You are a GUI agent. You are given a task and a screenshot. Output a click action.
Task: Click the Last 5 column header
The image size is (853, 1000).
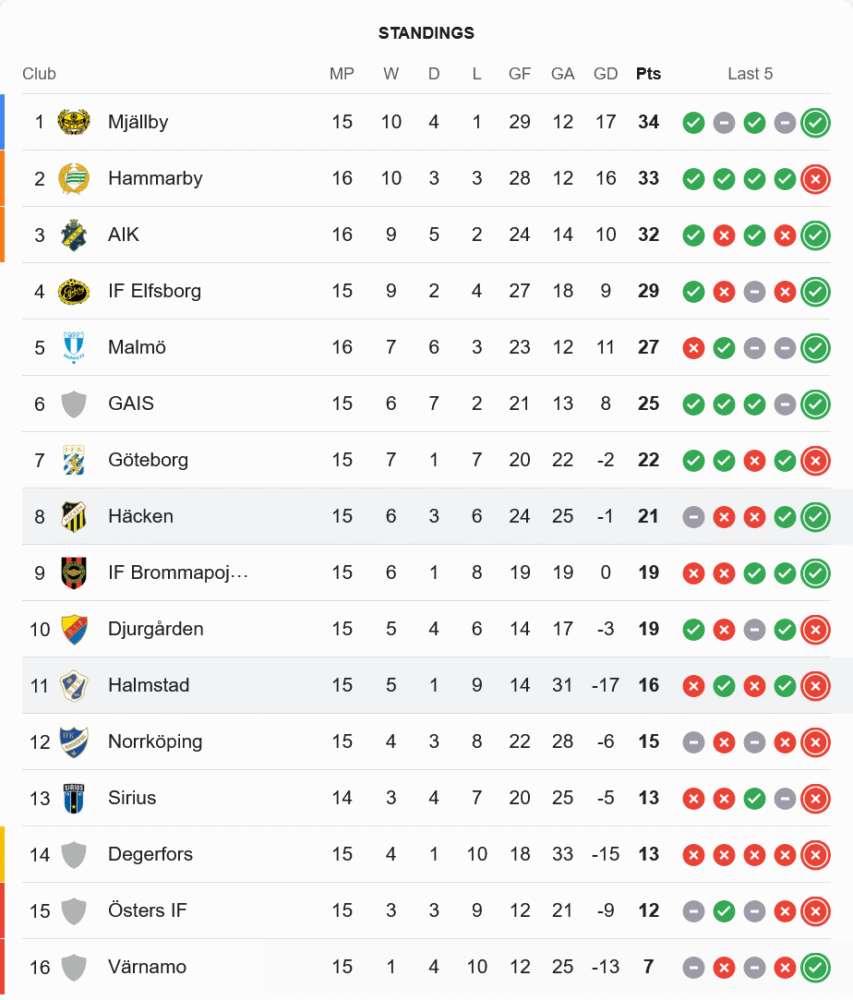pyautogui.click(x=750, y=74)
